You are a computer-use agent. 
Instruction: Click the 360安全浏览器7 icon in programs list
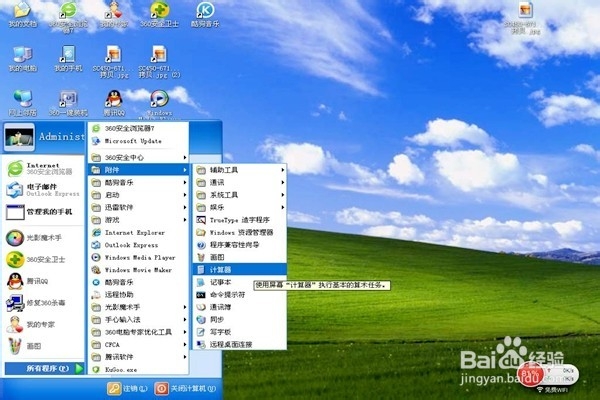pyautogui.click(x=96, y=128)
